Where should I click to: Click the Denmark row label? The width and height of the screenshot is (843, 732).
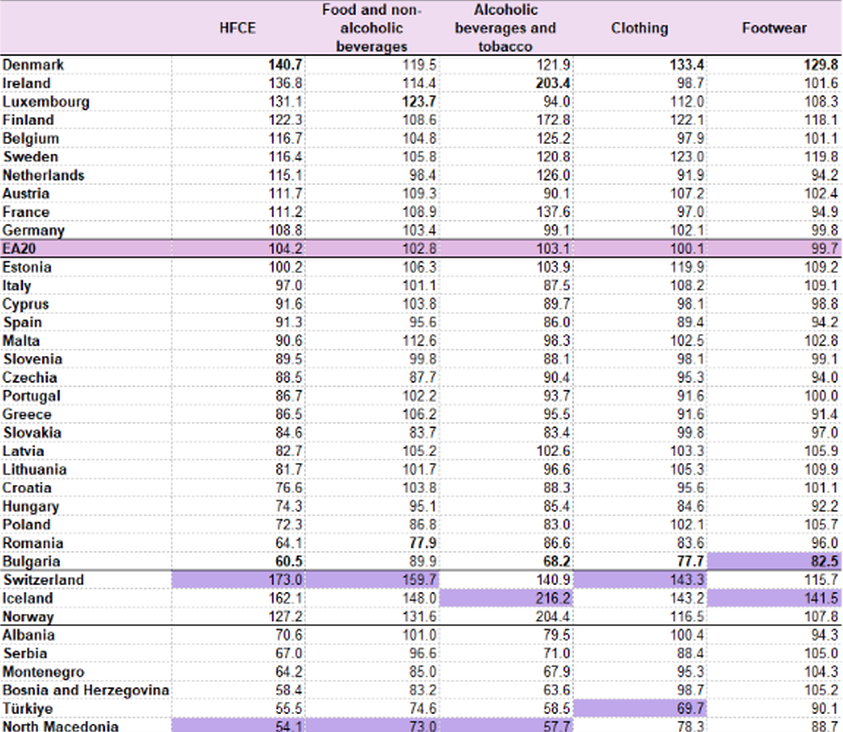33,65
